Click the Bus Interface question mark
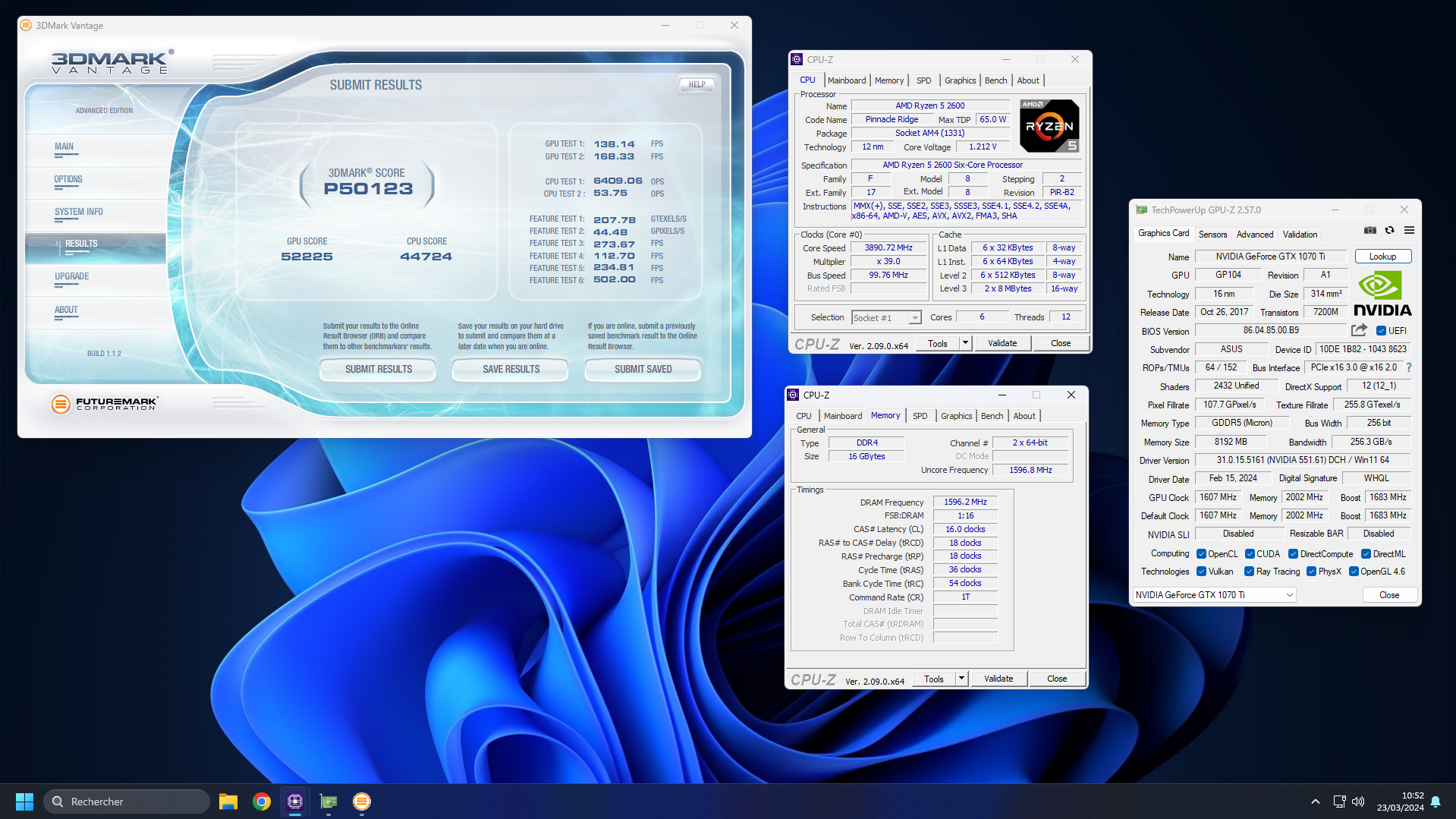Screen dimensions: 1456x819 (x=1409, y=367)
